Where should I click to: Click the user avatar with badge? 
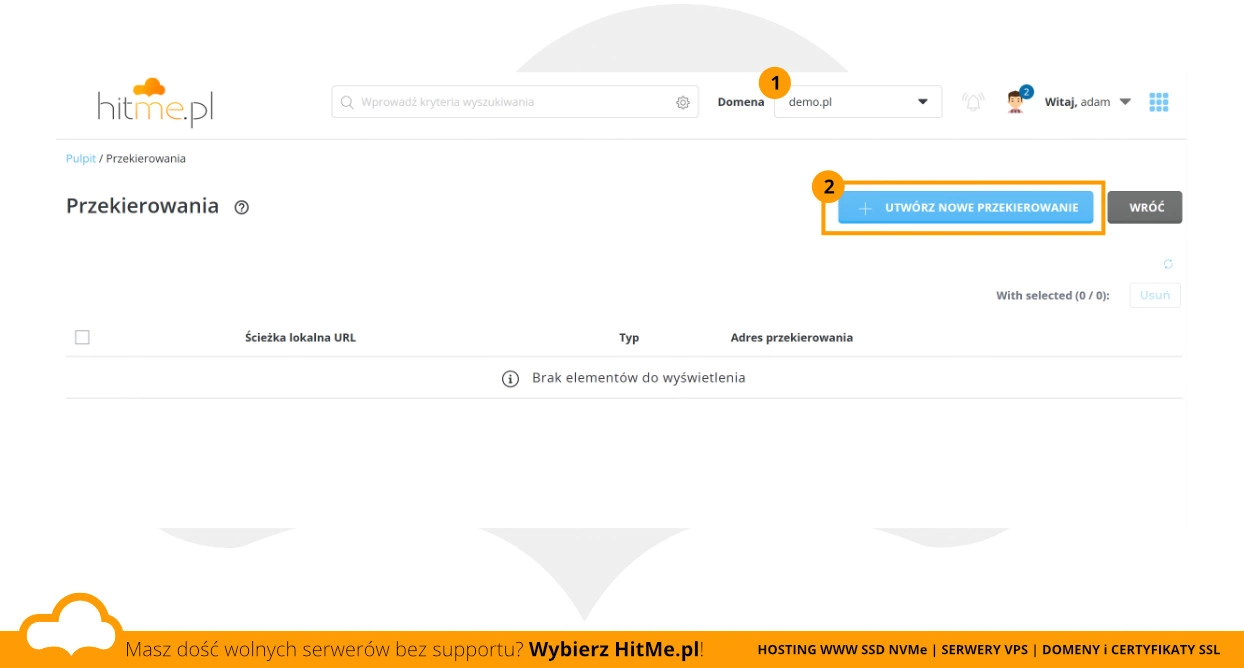[x=1018, y=100]
